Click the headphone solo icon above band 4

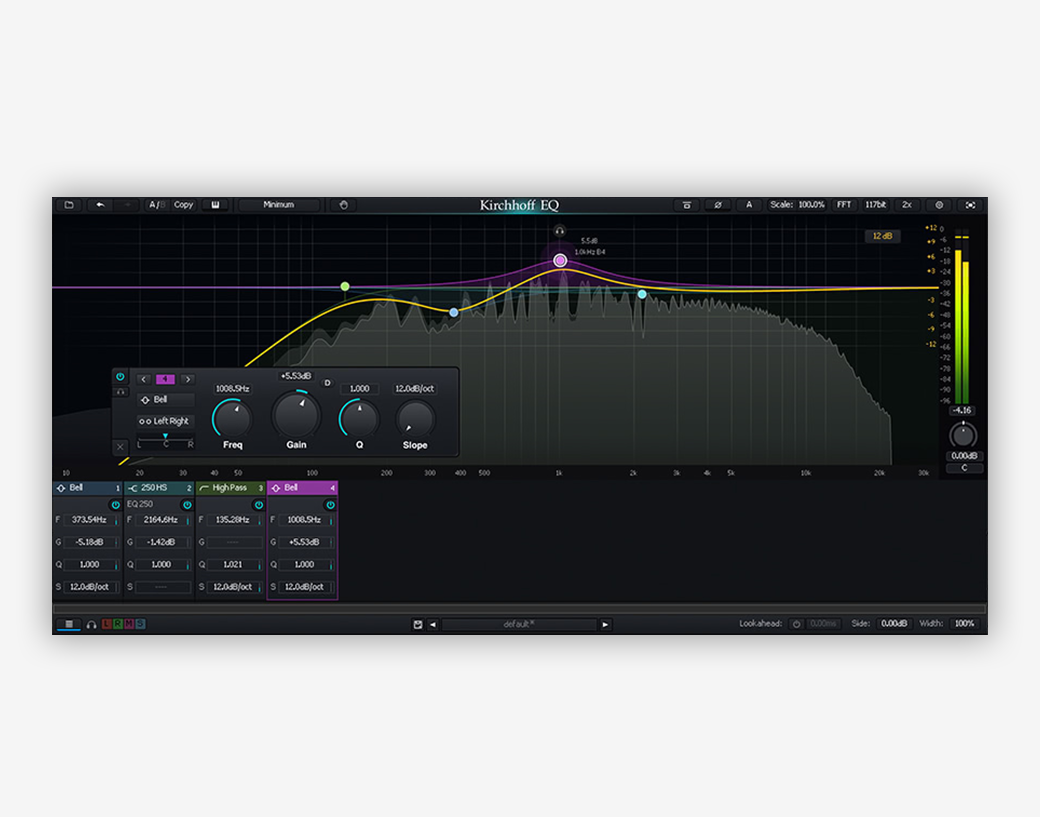point(560,231)
